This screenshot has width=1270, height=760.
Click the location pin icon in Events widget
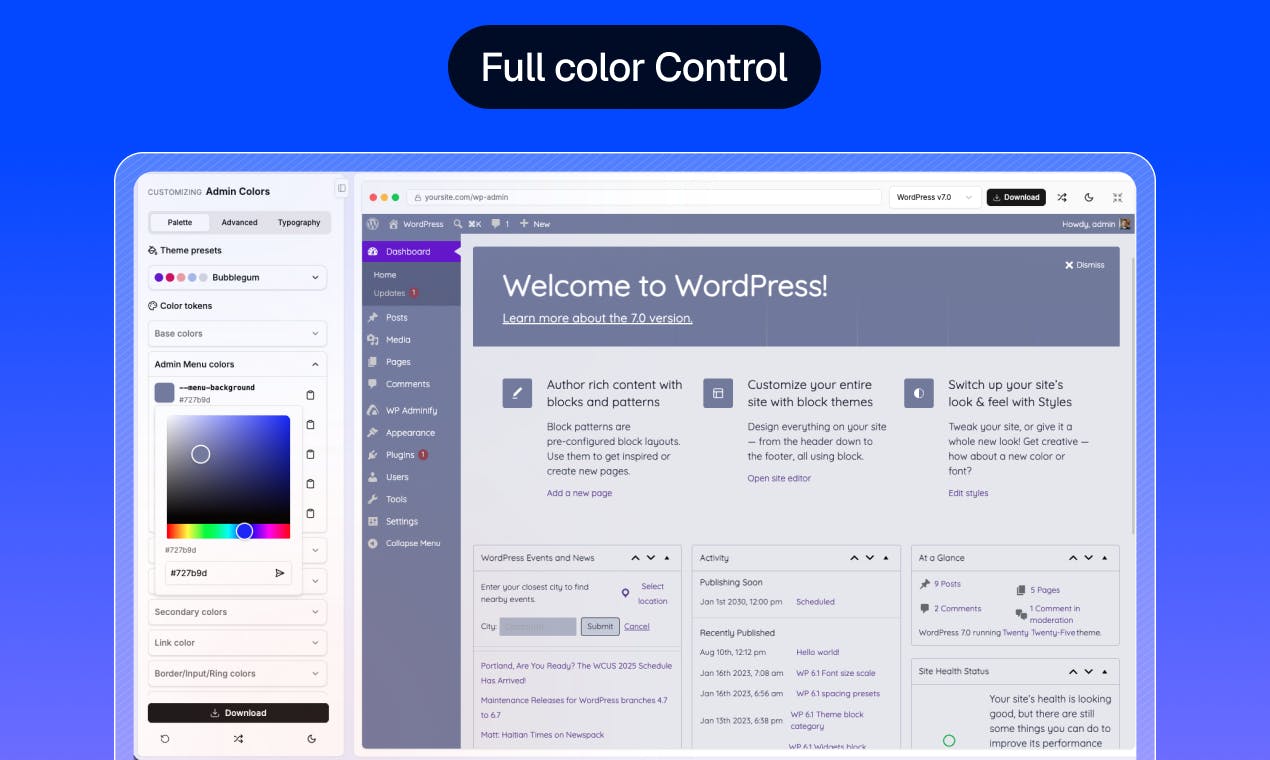[626, 593]
